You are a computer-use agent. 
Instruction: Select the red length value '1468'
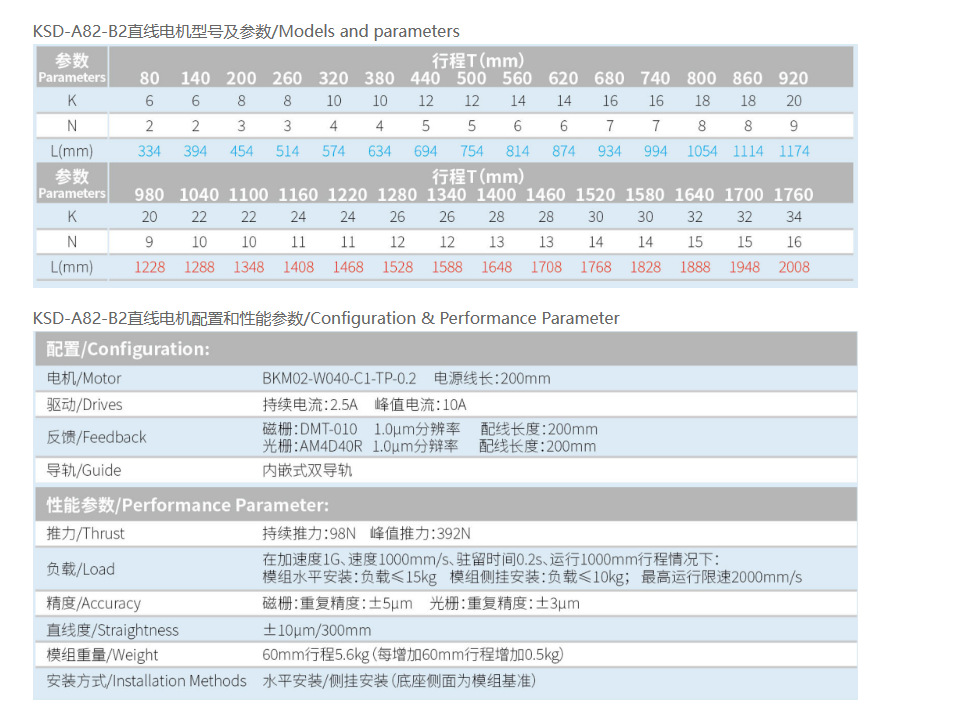coord(348,267)
